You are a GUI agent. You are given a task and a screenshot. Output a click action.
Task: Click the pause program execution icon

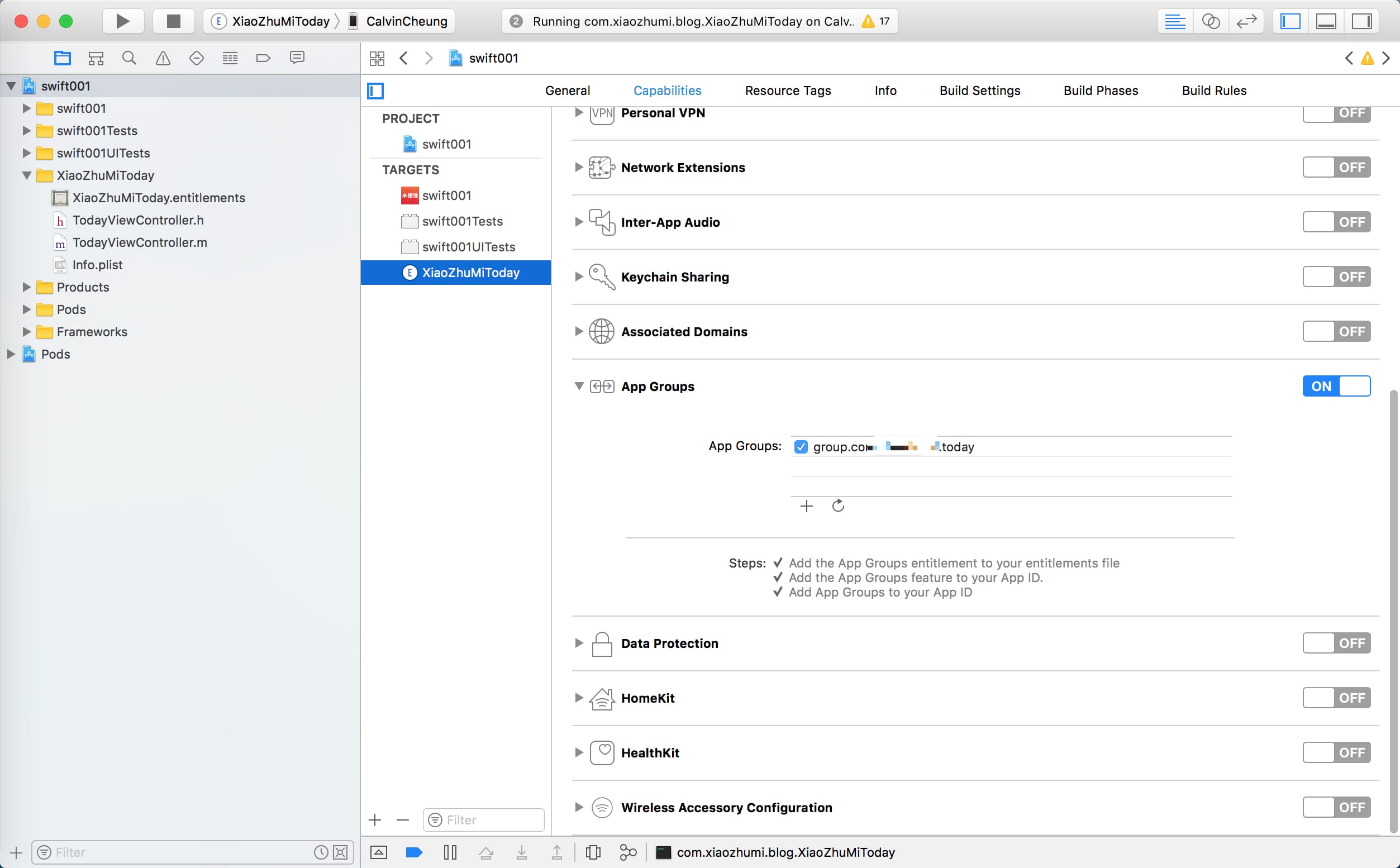pyautogui.click(x=450, y=852)
